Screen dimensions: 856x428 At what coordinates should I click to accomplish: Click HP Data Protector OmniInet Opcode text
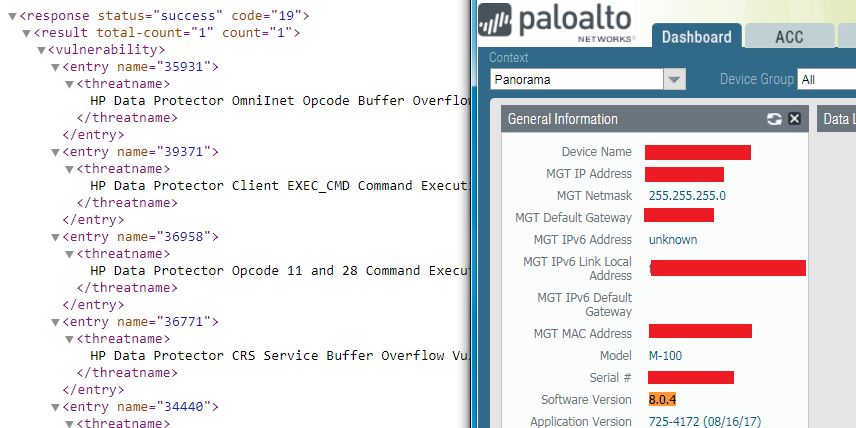281,101
